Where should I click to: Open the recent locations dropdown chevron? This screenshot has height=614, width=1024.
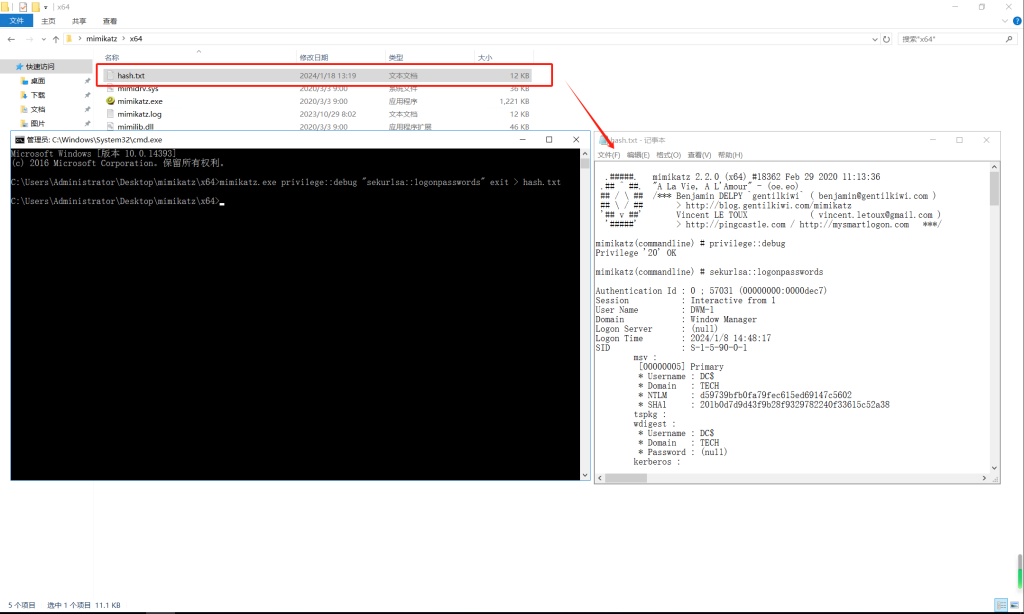coord(43,39)
